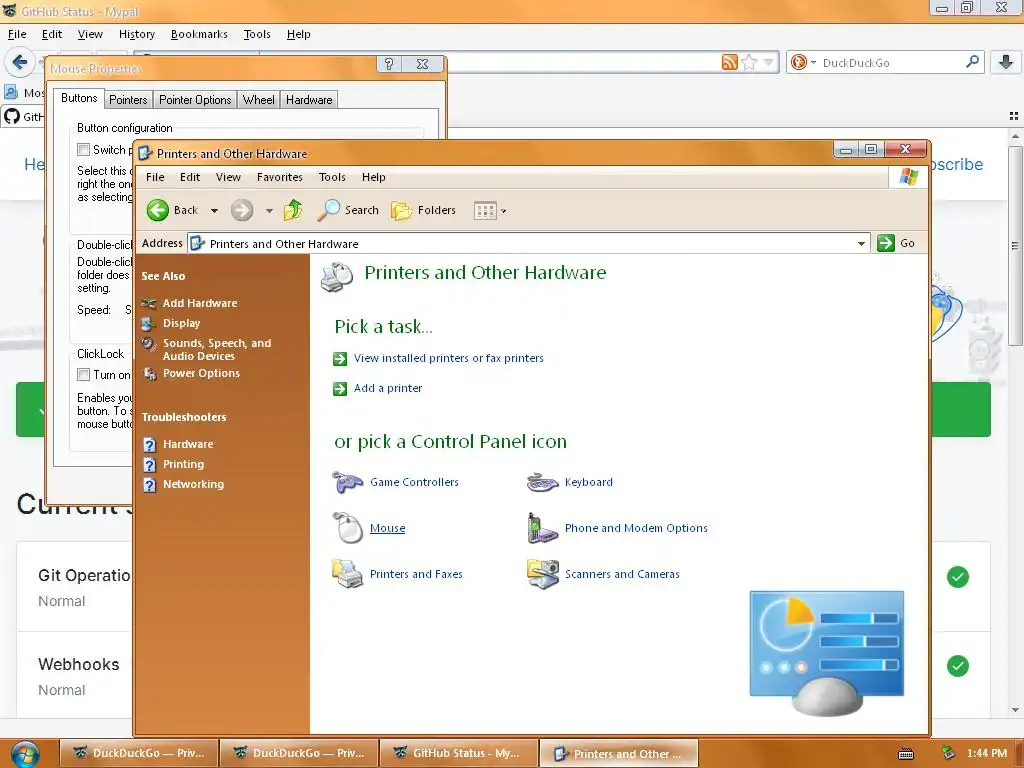Click browser Back arrow button
Image resolution: width=1024 pixels, height=768 pixels.
[19, 63]
